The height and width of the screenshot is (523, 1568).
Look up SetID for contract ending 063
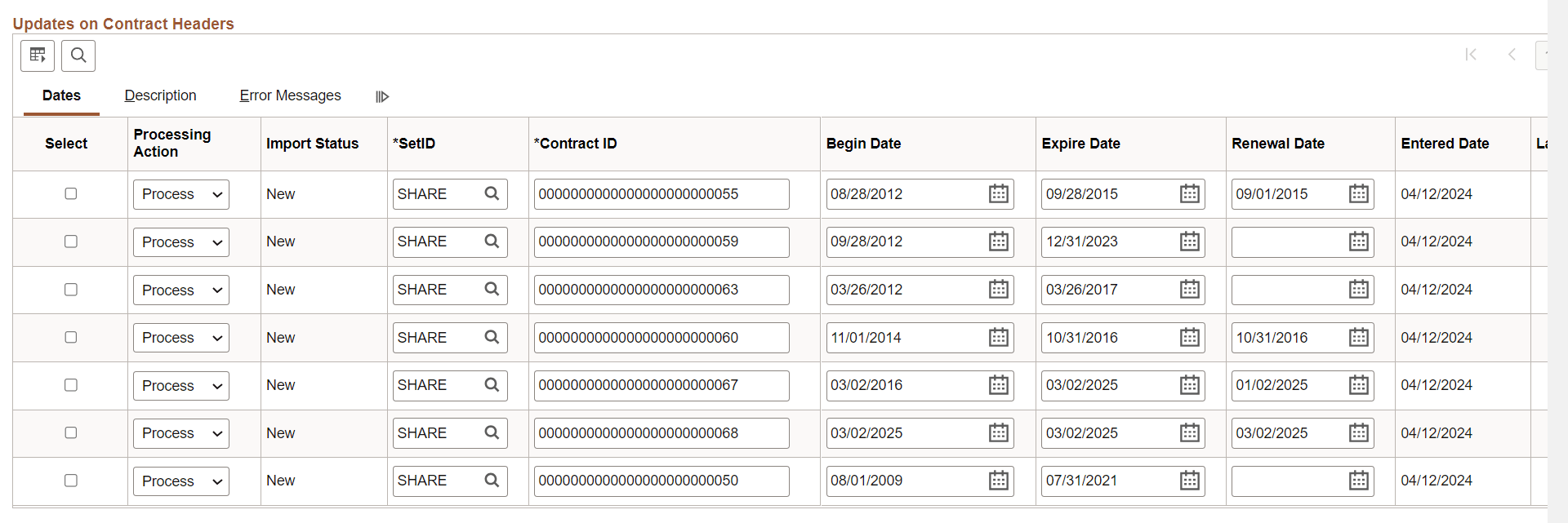[x=492, y=290]
